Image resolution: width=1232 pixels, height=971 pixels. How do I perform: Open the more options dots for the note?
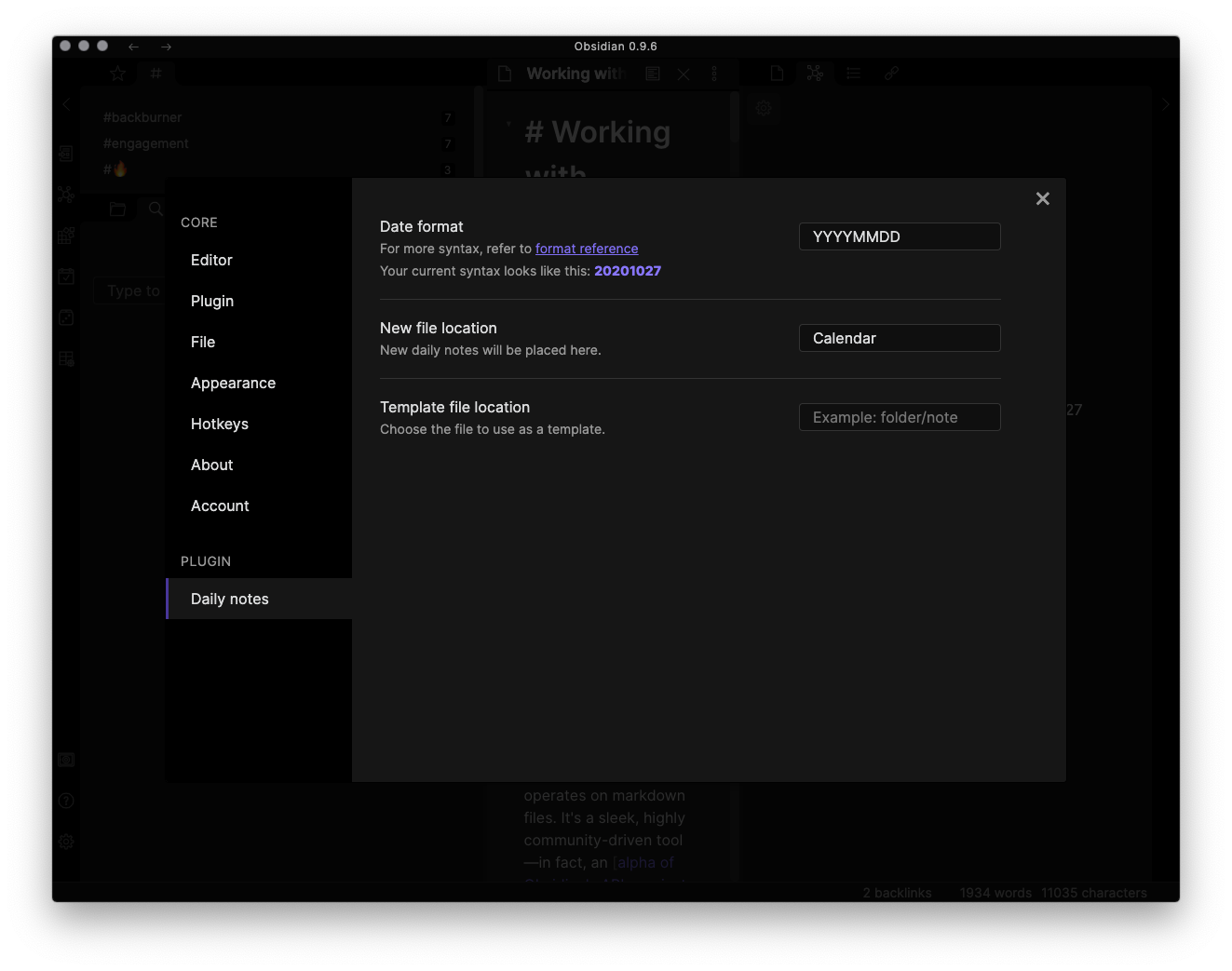pos(714,74)
